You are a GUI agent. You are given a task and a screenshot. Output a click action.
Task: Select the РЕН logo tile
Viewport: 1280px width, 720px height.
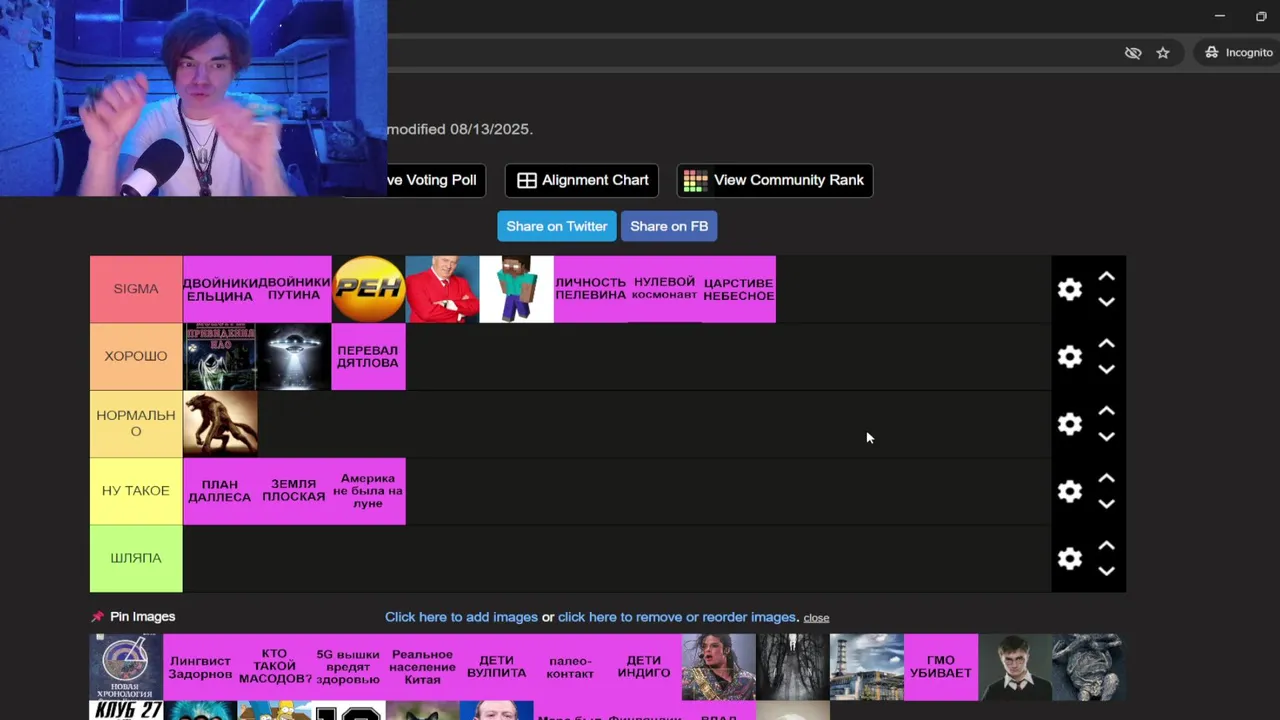(x=368, y=289)
